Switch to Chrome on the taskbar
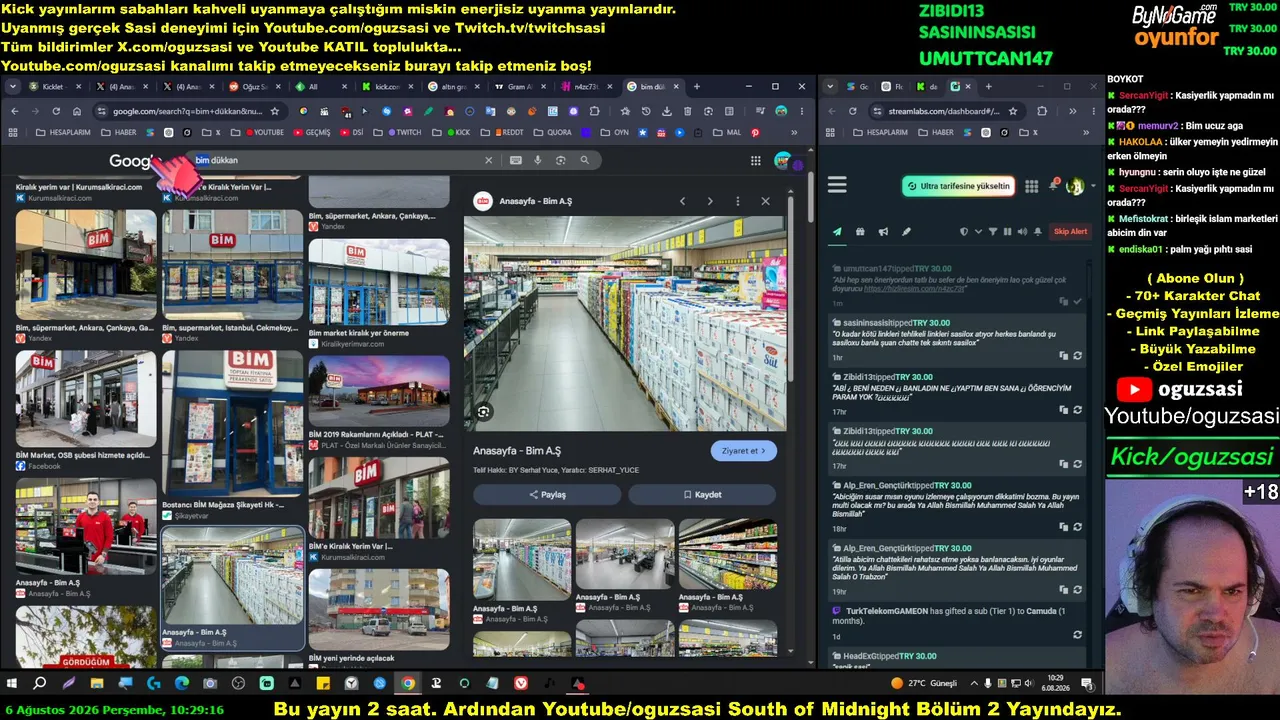Viewport: 1280px width, 720px height. pyautogui.click(x=408, y=684)
